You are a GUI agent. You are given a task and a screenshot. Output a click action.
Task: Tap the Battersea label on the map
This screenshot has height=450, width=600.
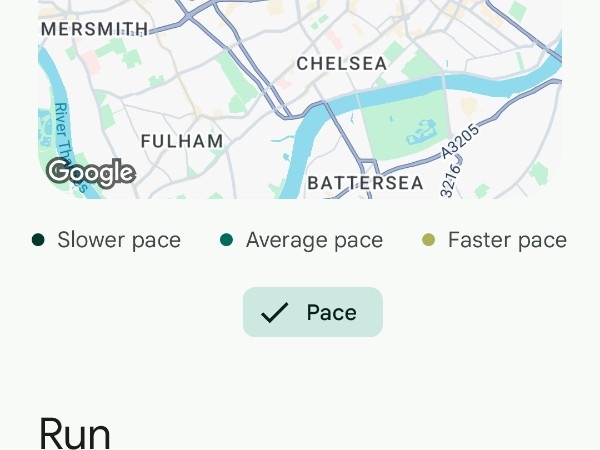pos(365,183)
